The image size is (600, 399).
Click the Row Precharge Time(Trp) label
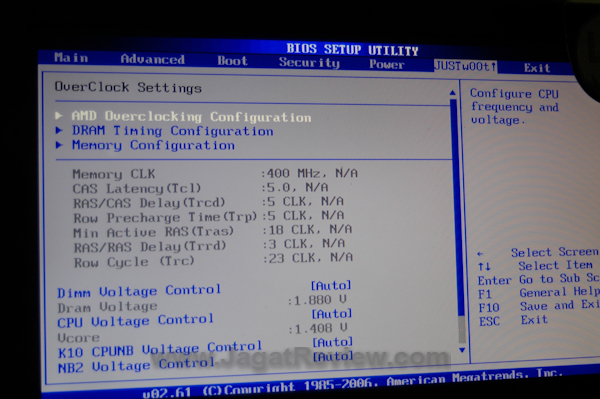[x=165, y=218]
